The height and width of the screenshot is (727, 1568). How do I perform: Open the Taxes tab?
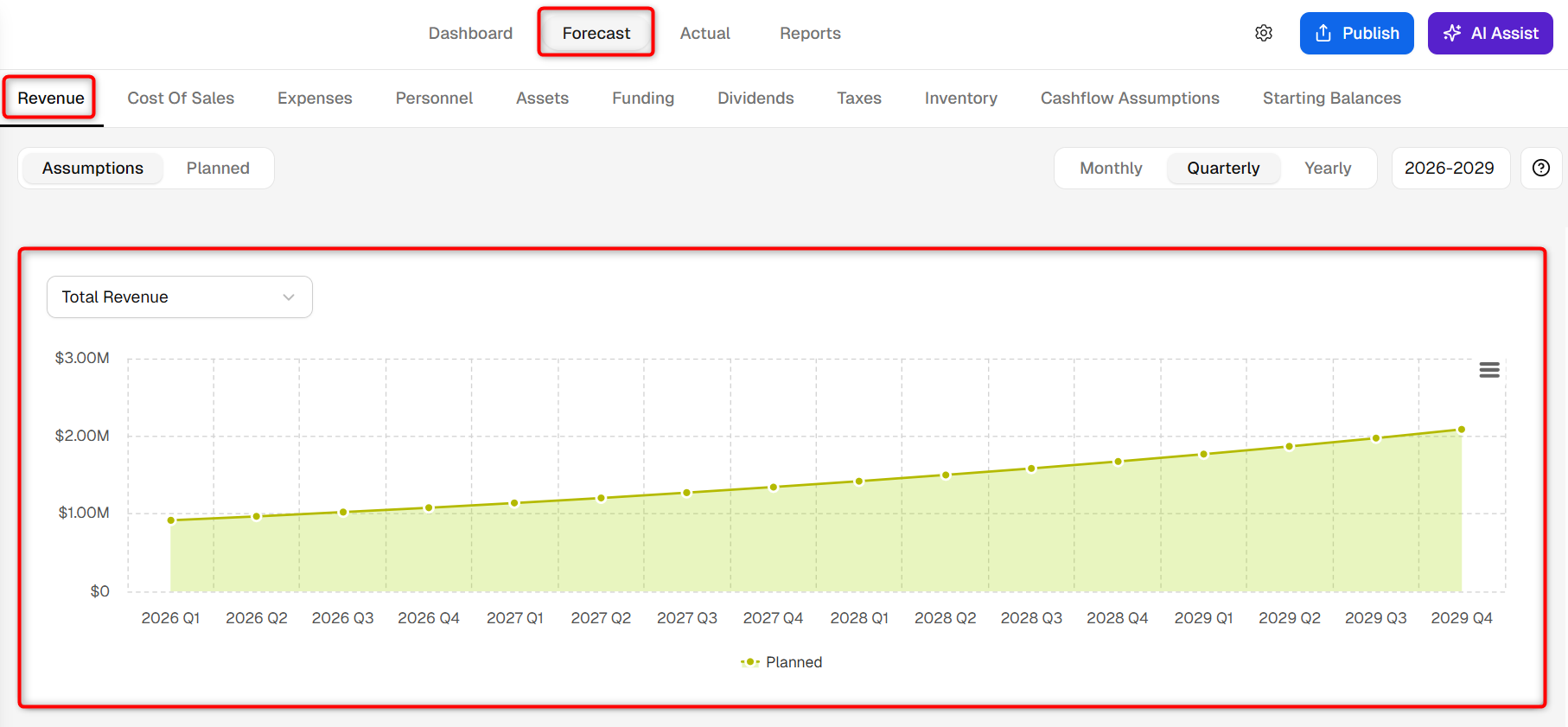(859, 98)
